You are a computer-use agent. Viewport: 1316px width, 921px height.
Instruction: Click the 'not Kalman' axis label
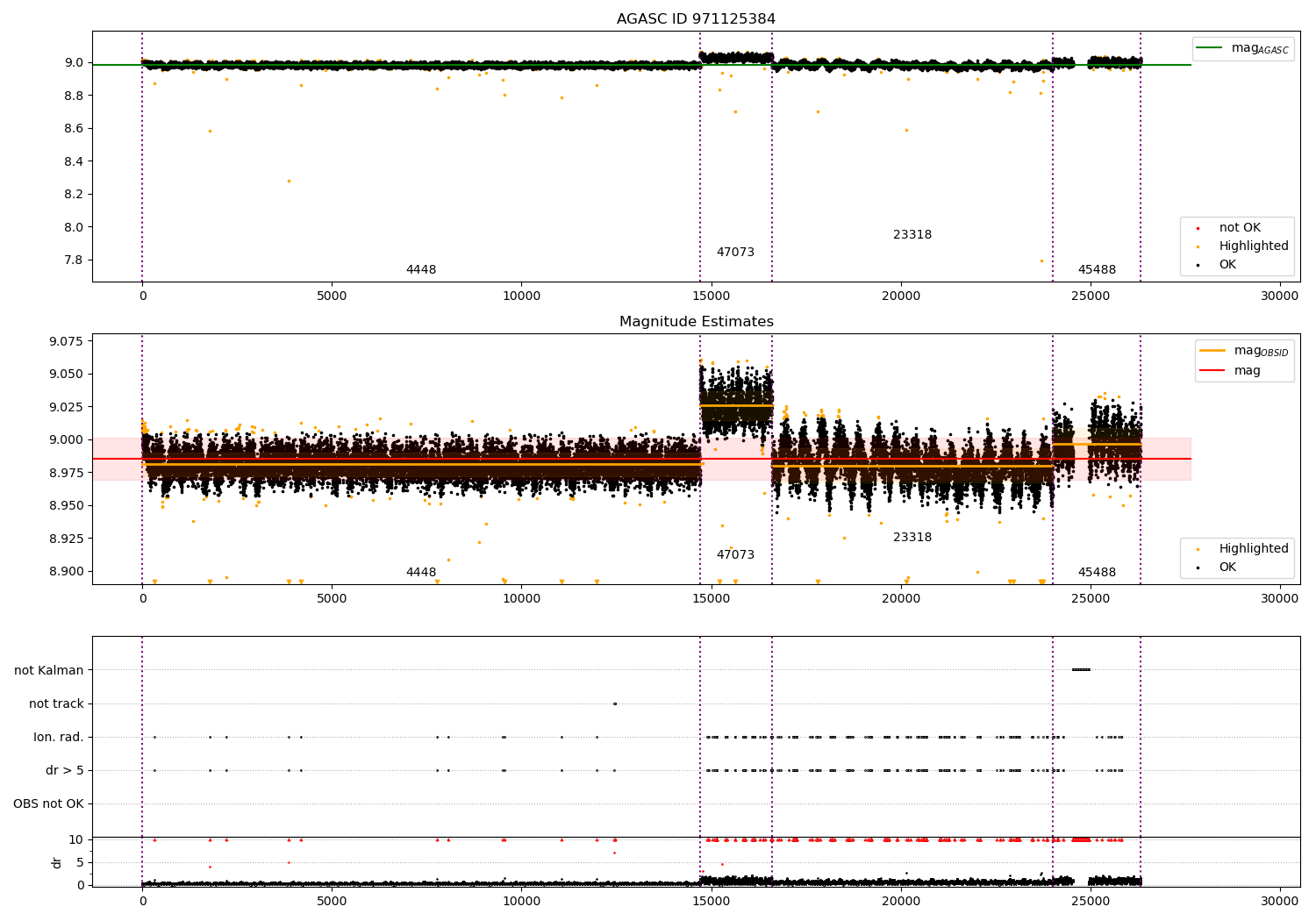tap(49, 670)
